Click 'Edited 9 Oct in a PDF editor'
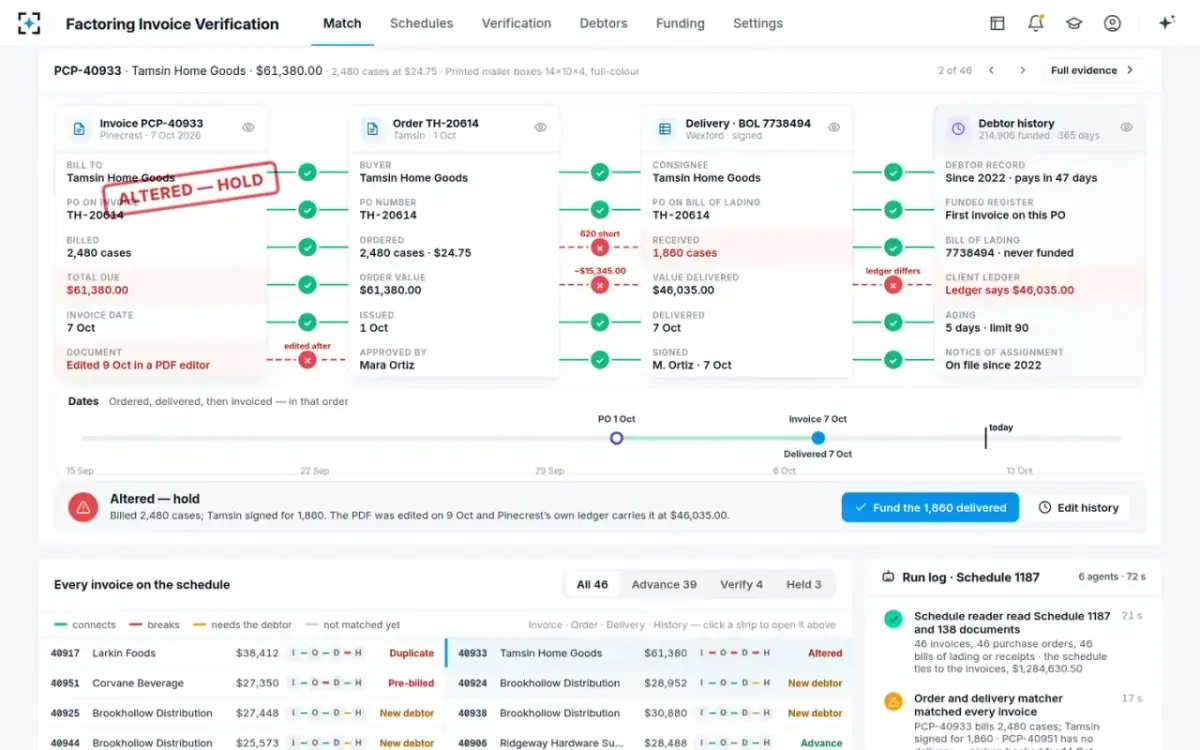The width and height of the screenshot is (1200, 750). [x=138, y=365]
